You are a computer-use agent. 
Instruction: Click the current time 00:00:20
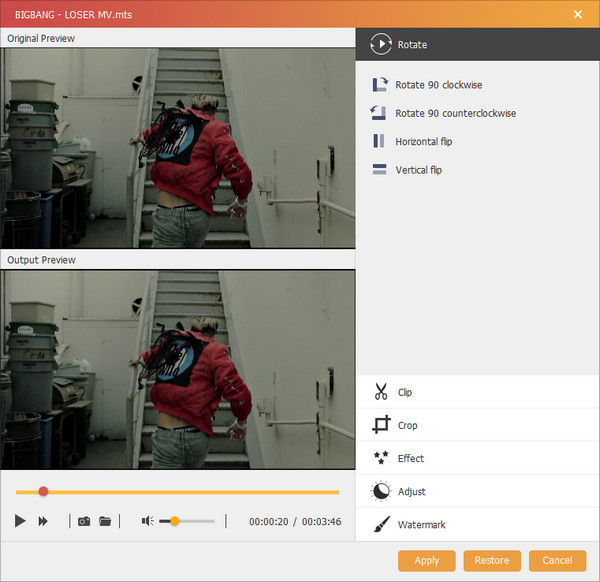(x=269, y=522)
